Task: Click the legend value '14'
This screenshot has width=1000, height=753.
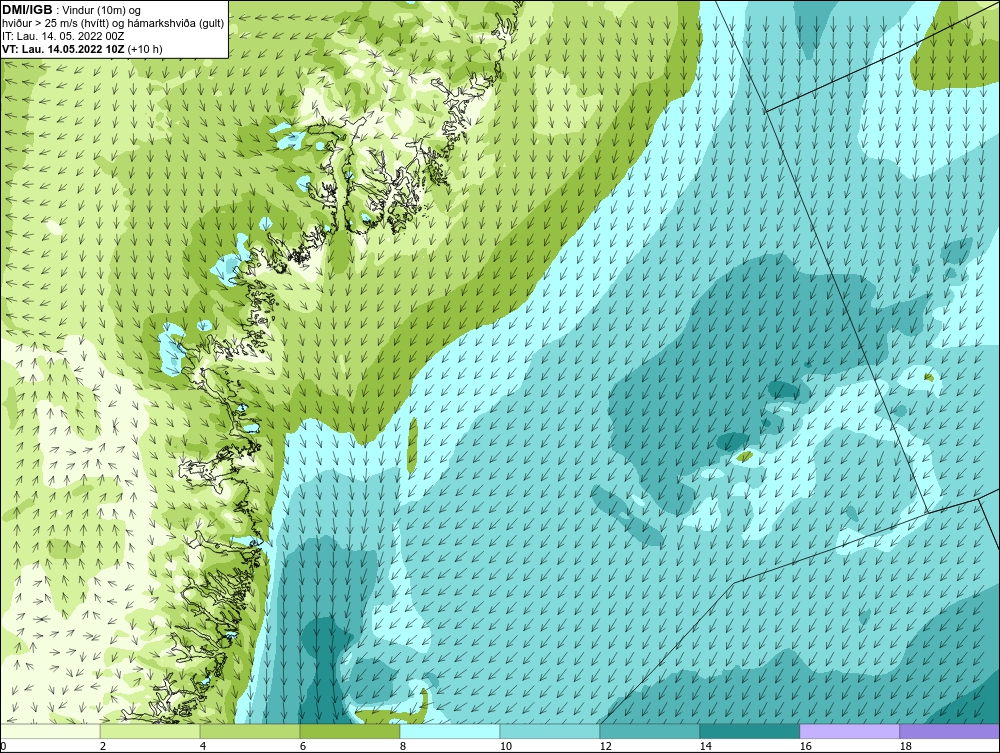Action: [x=705, y=746]
